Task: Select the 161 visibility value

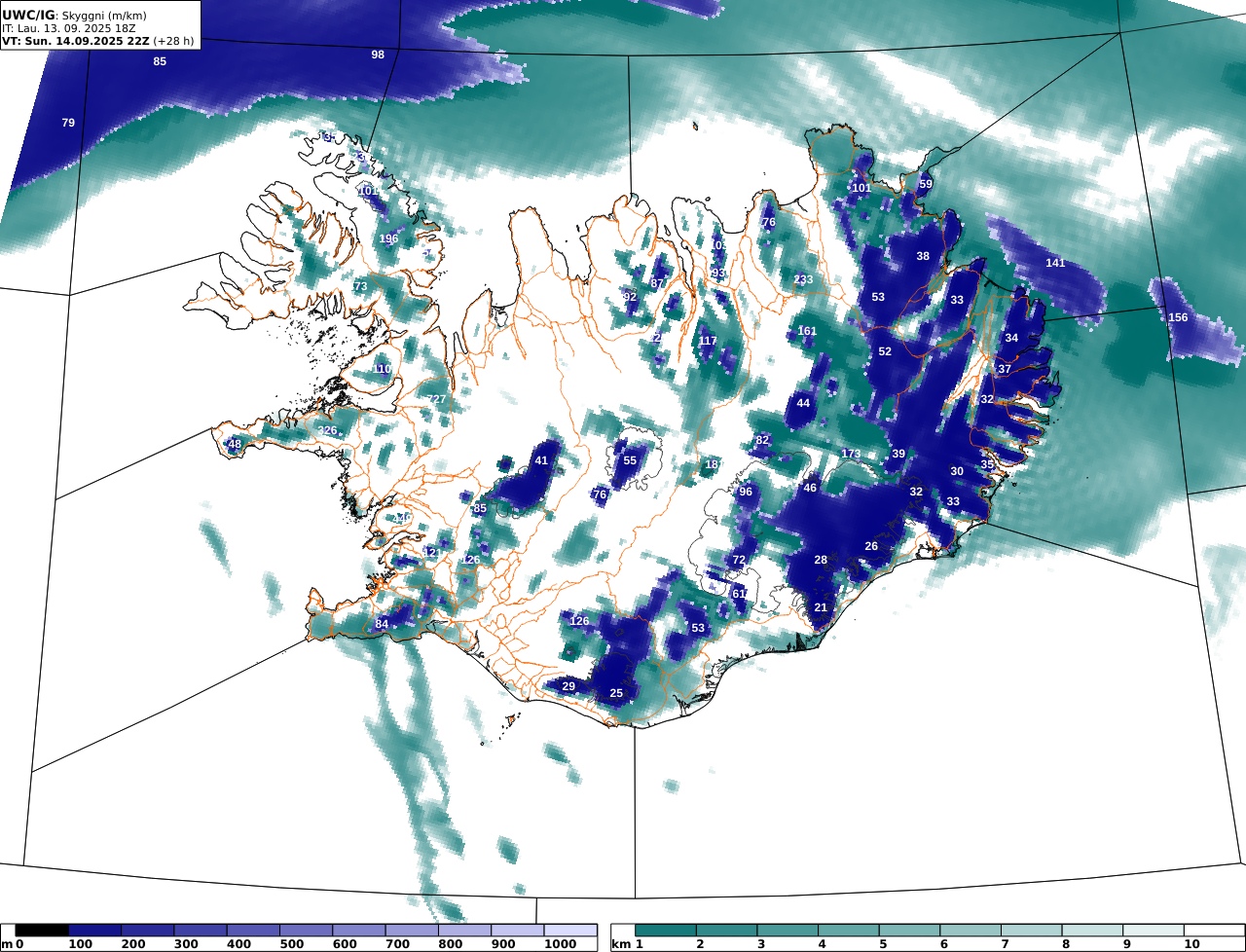Action: [807, 331]
